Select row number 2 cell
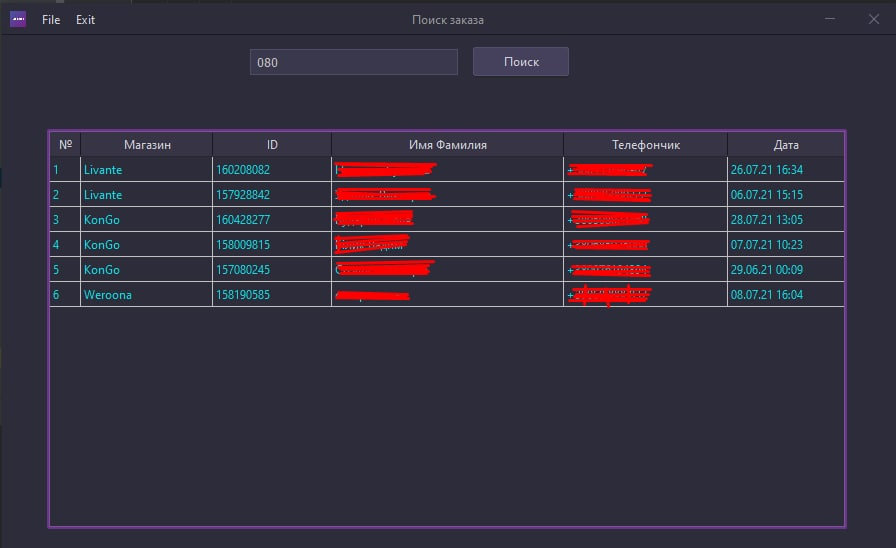Image resolution: width=896 pixels, height=548 pixels. (x=65, y=194)
